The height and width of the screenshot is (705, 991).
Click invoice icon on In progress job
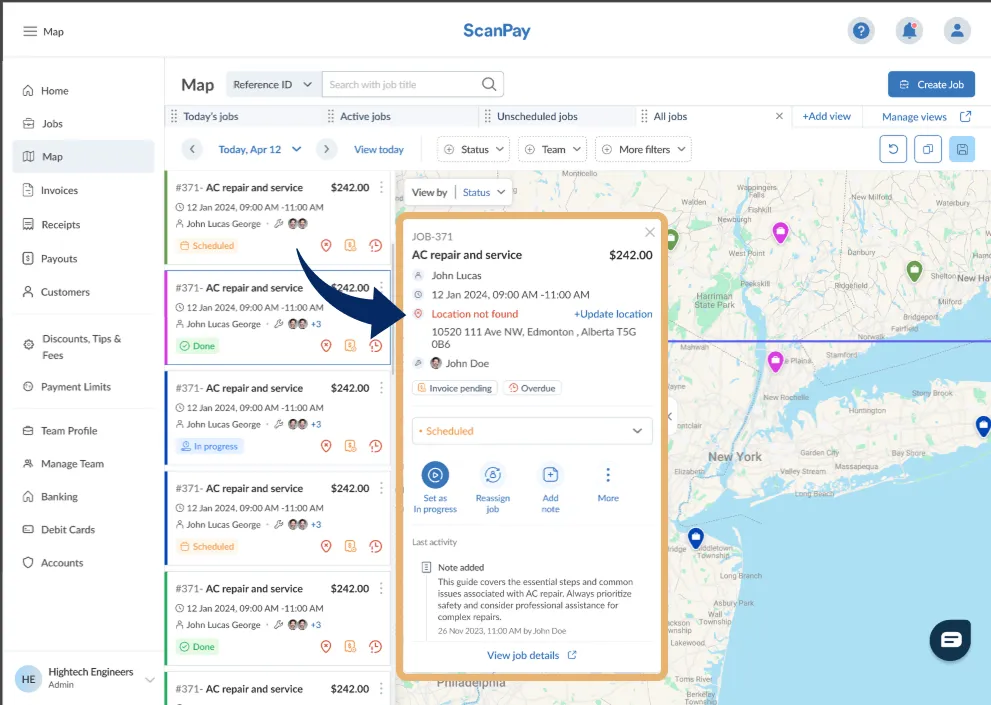350,446
